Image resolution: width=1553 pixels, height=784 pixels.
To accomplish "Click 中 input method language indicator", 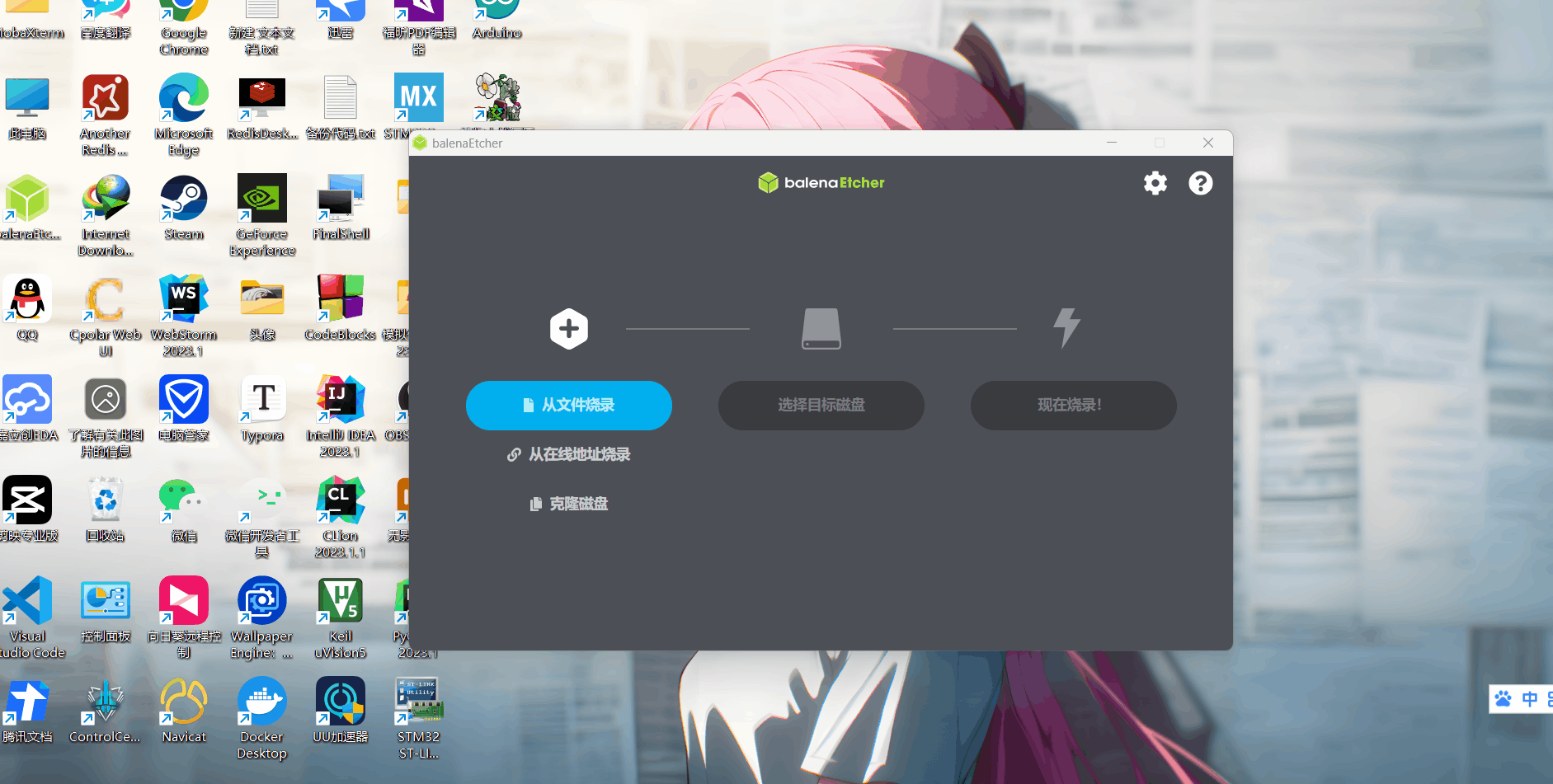I will point(1530,699).
